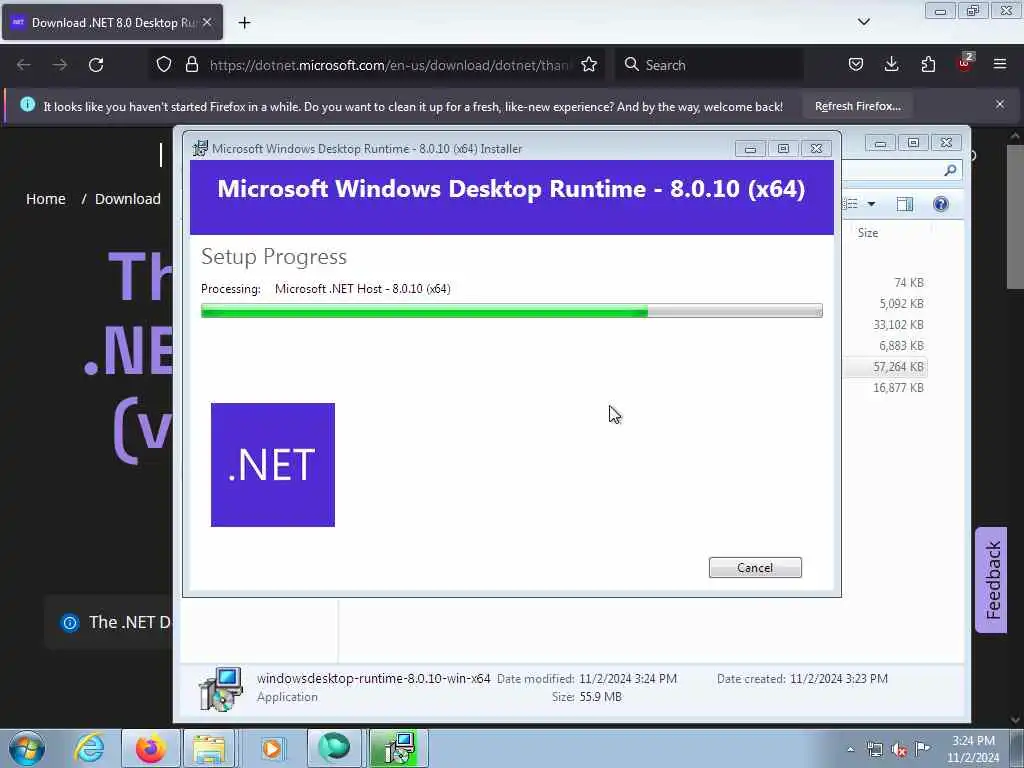
Task: Open the Firefox hamburger application menu
Action: point(1000,64)
